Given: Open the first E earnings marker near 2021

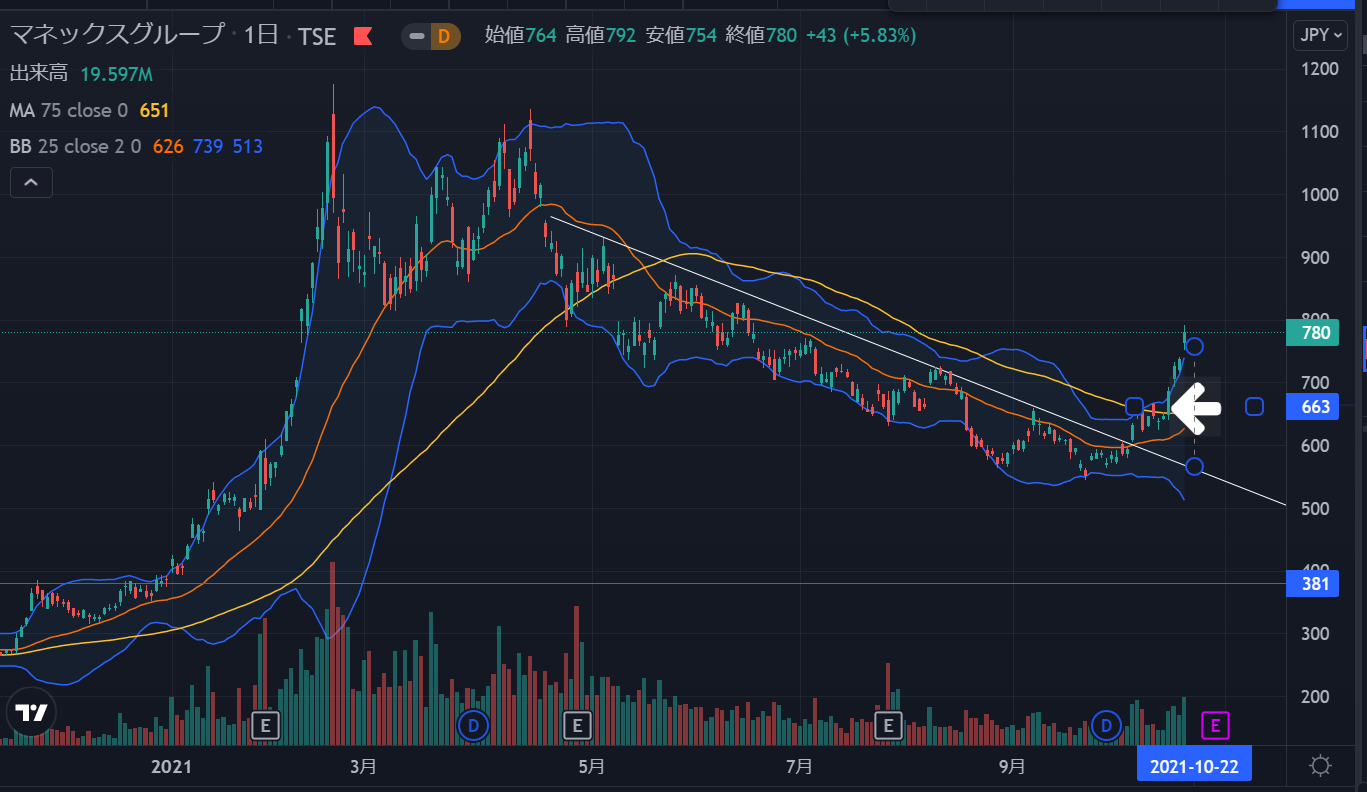Looking at the screenshot, I should pos(265,725).
